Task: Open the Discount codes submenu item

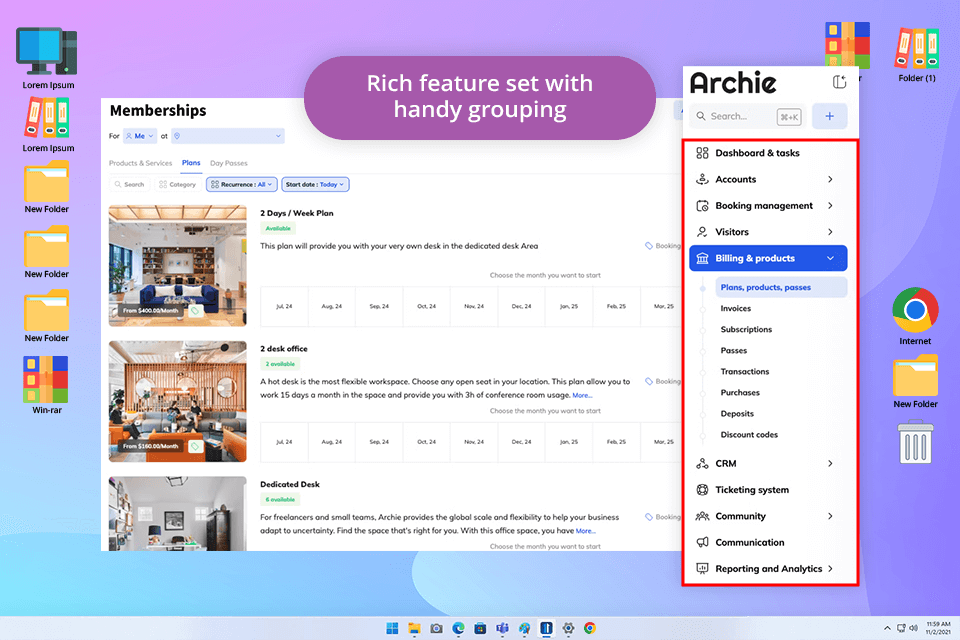Action: 749,435
